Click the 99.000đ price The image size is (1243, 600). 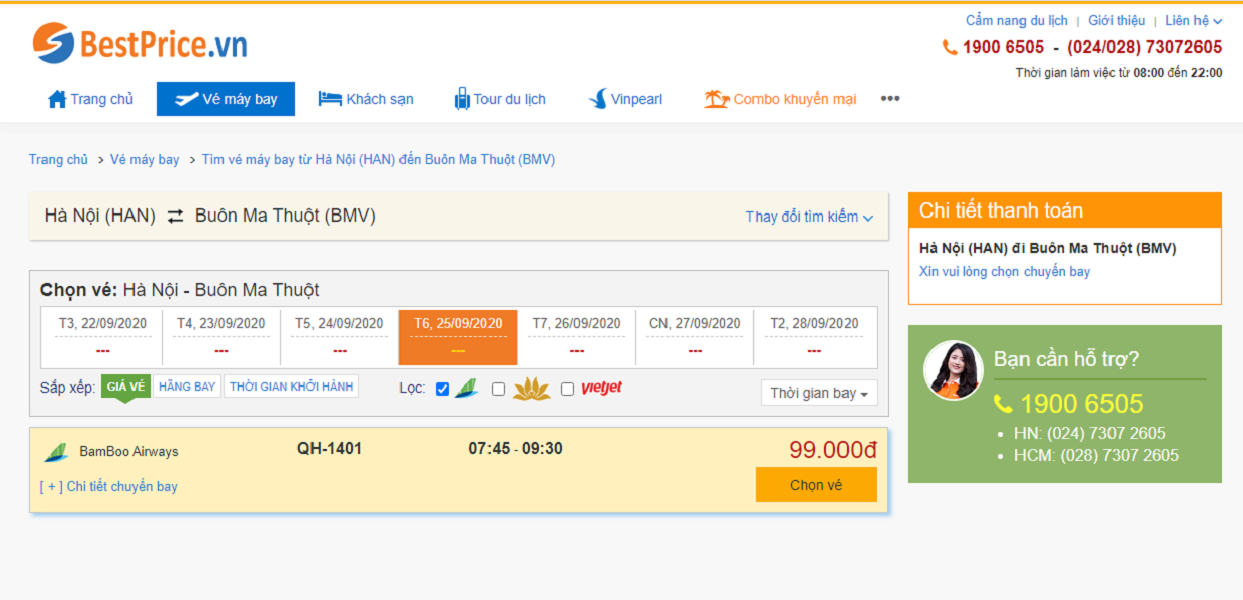pos(833,450)
